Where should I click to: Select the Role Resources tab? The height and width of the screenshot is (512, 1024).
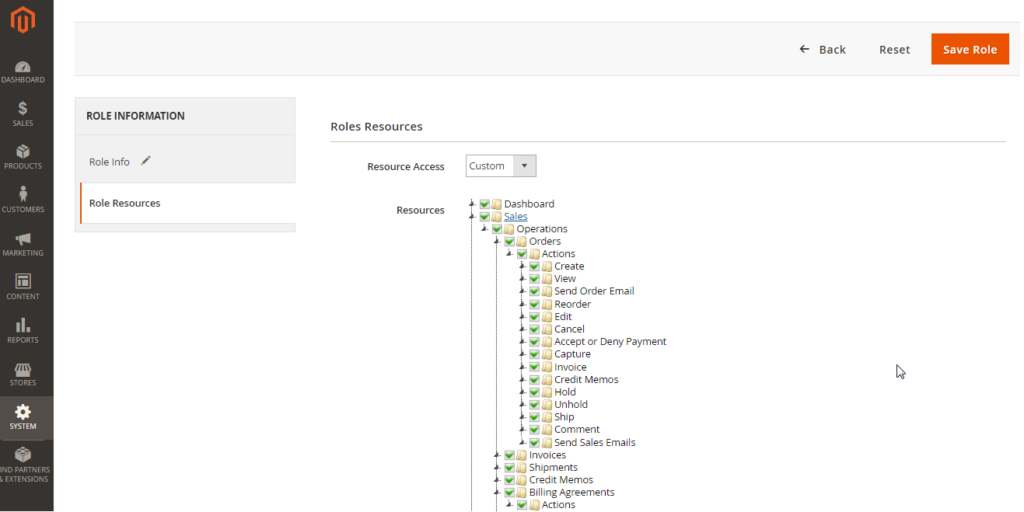click(x=187, y=203)
